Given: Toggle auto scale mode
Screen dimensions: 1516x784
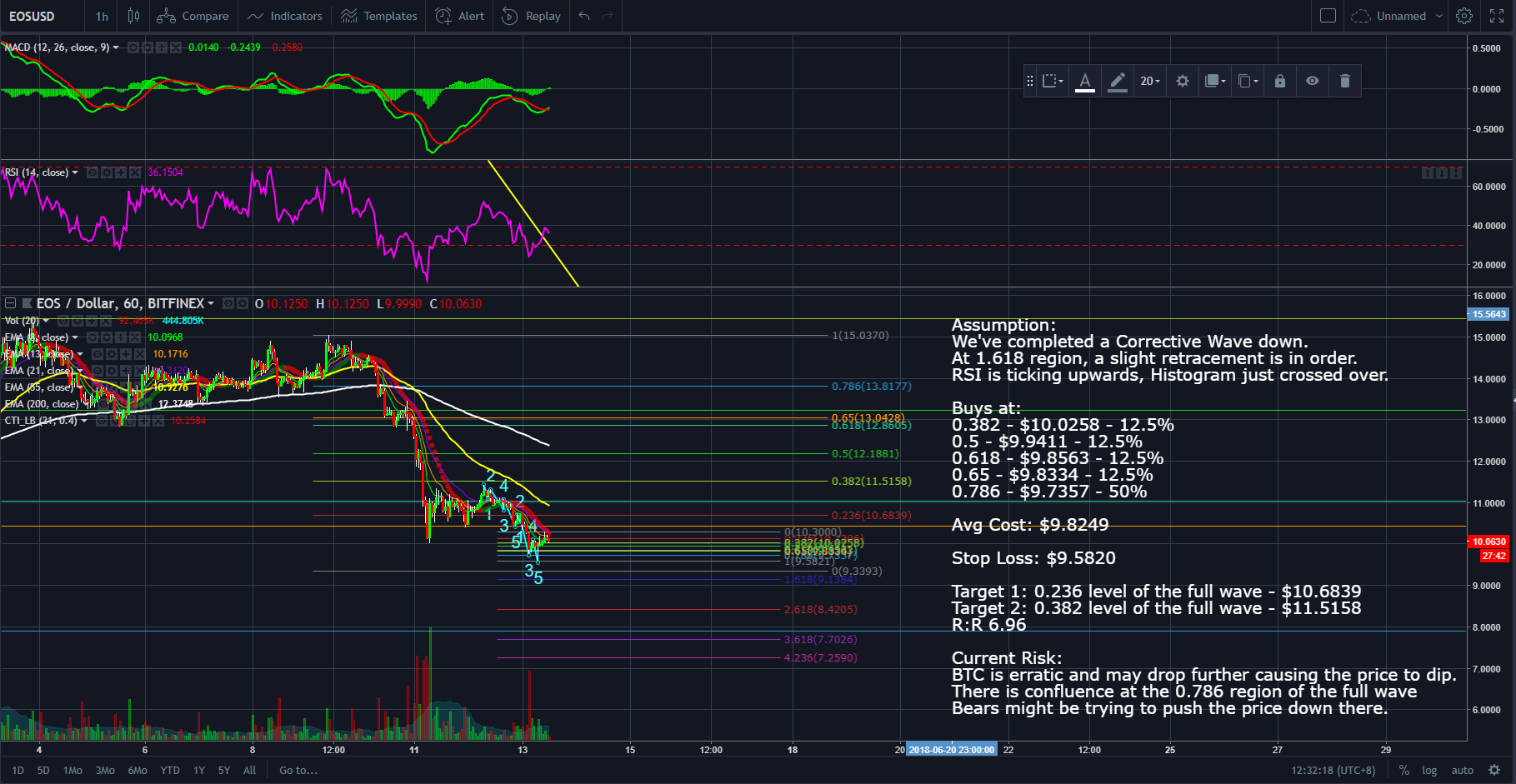Looking at the screenshot, I should [1462, 771].
